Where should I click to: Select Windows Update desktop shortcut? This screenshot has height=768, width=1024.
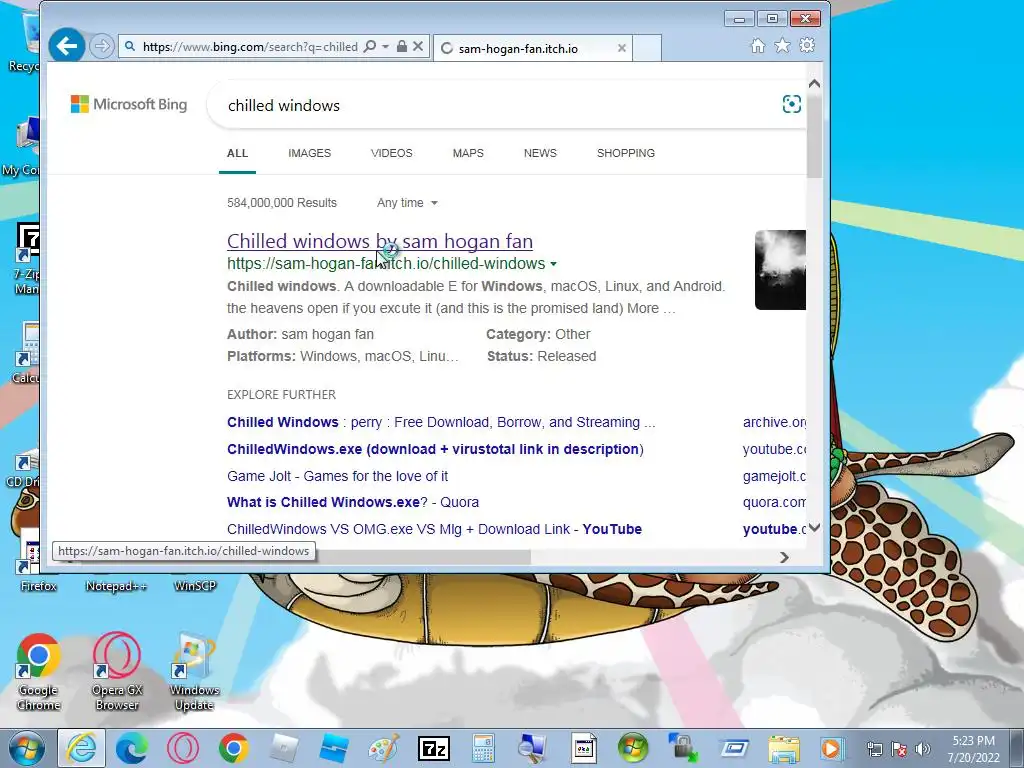[195, 673]
